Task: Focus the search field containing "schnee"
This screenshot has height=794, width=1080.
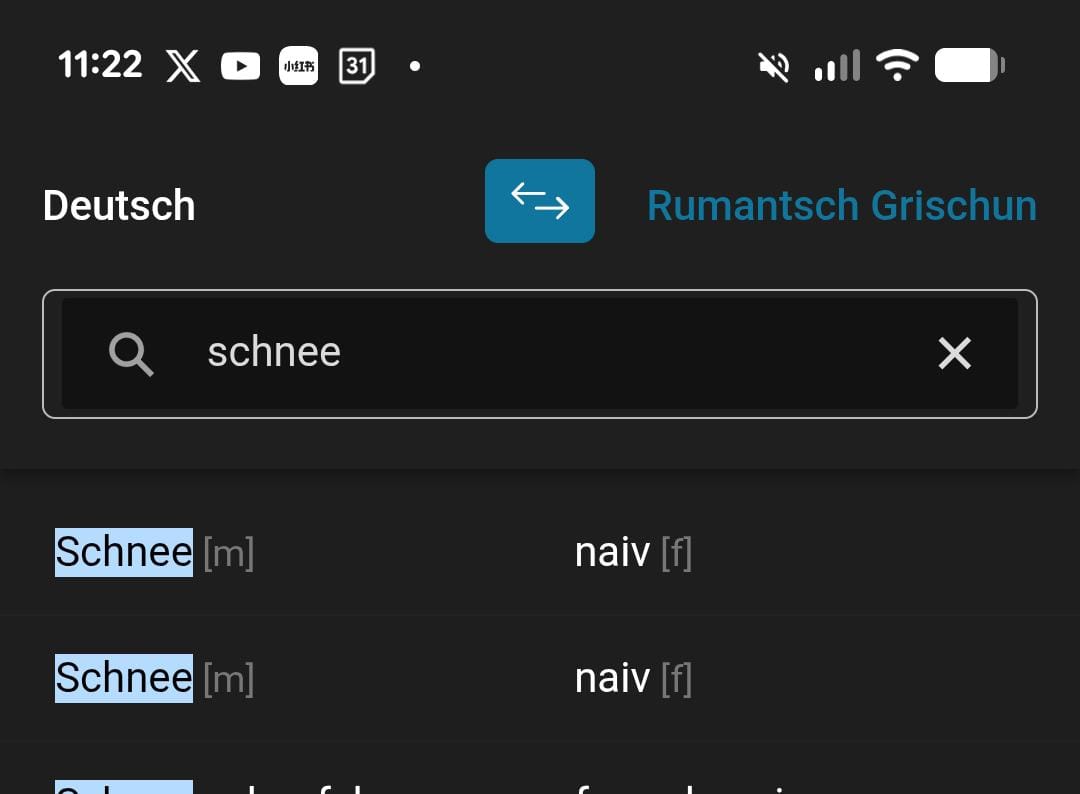Action: (x=540, y=353)
